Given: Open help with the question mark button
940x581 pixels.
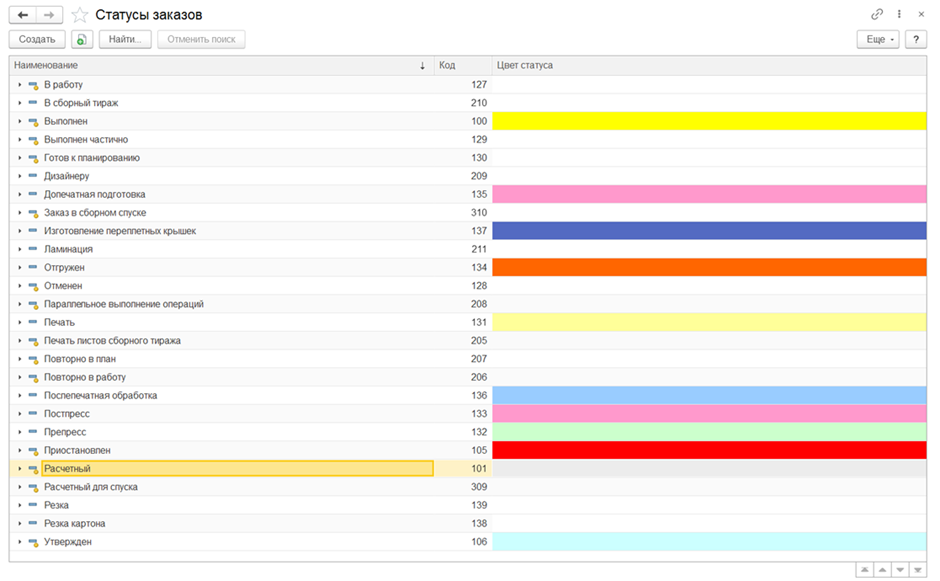Looking at the screenshot, I should [x=915, y=39].
